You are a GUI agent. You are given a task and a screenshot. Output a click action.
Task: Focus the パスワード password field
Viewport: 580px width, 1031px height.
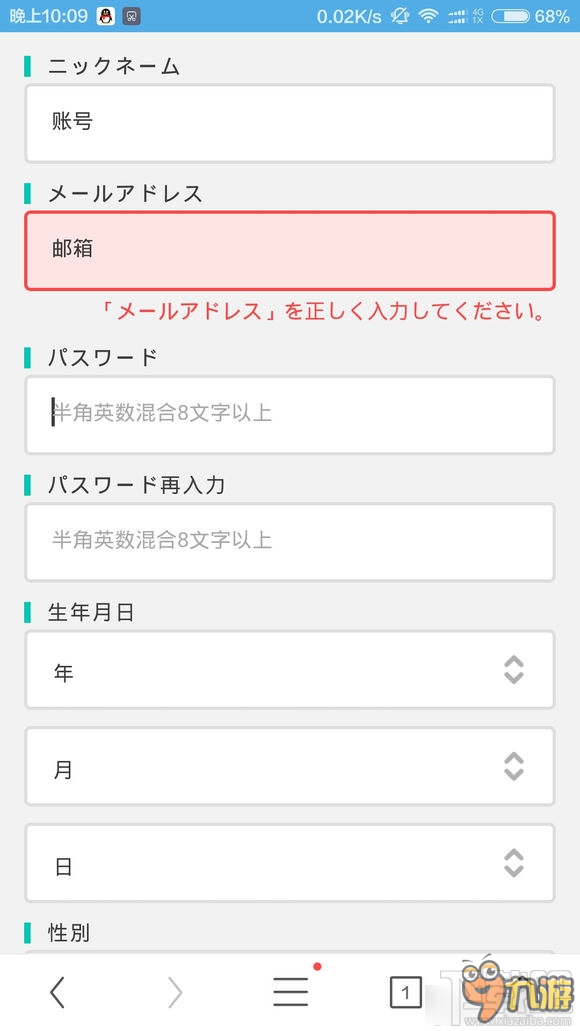[290, 415]
